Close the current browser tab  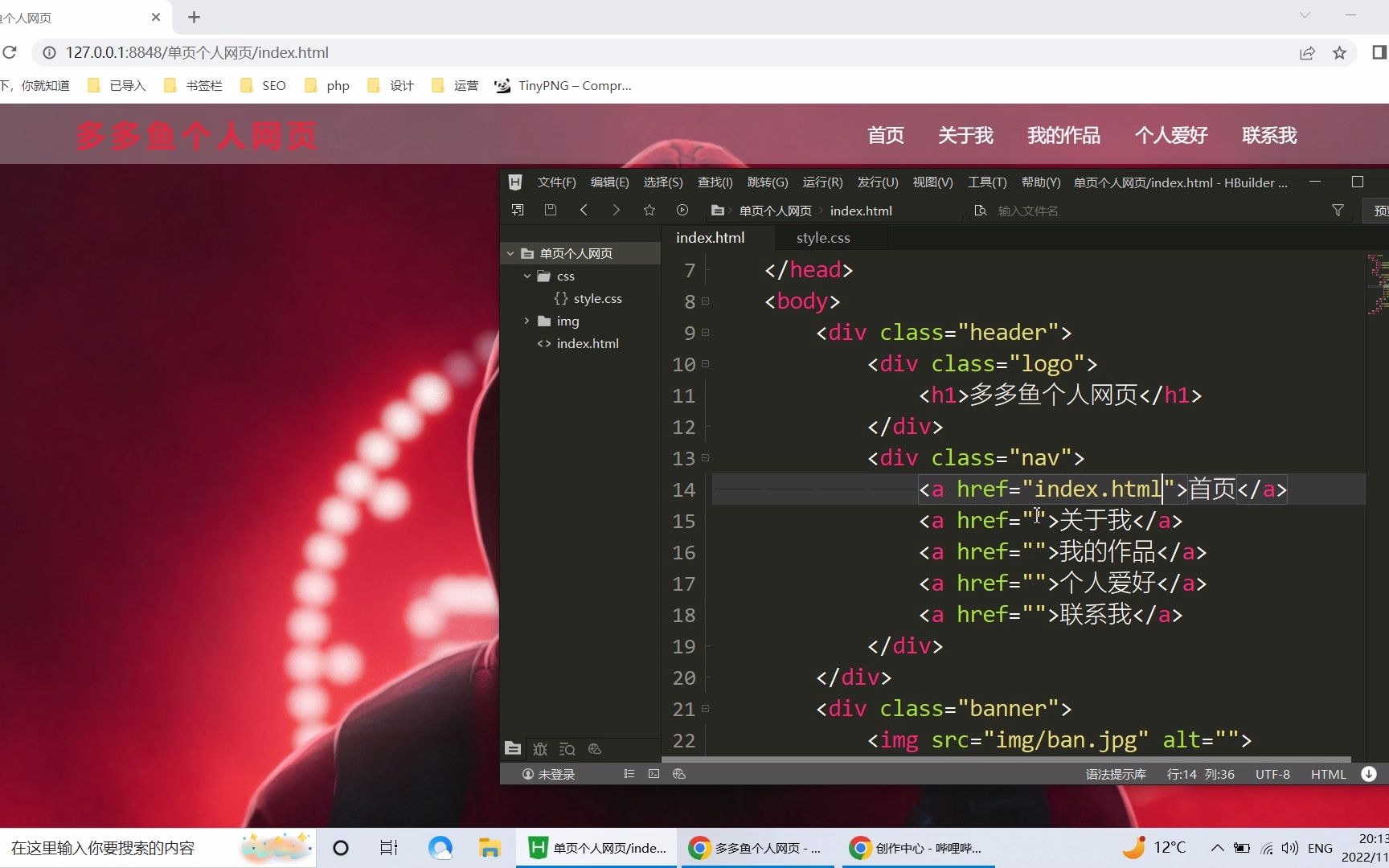tap(156, 17)
